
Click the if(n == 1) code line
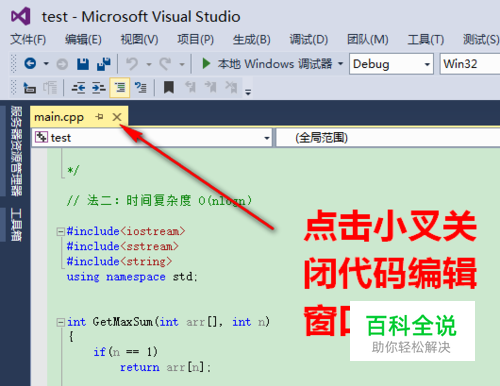[x=126, y=352]
